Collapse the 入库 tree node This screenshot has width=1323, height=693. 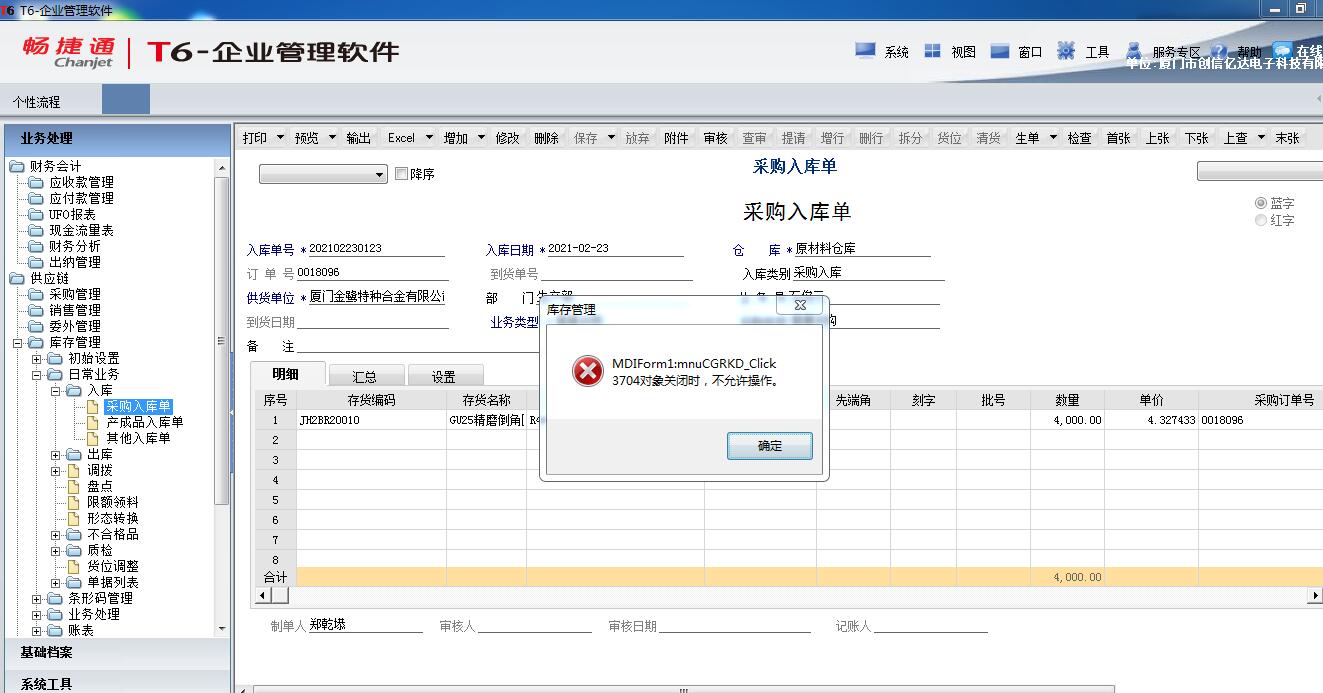pyautogui.click(x=56, y=391)
